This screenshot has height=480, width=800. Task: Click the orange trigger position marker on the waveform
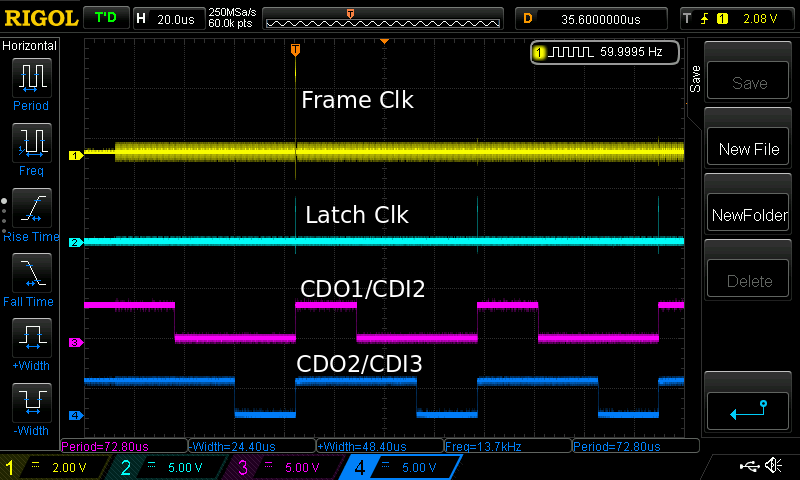point(295,49)
